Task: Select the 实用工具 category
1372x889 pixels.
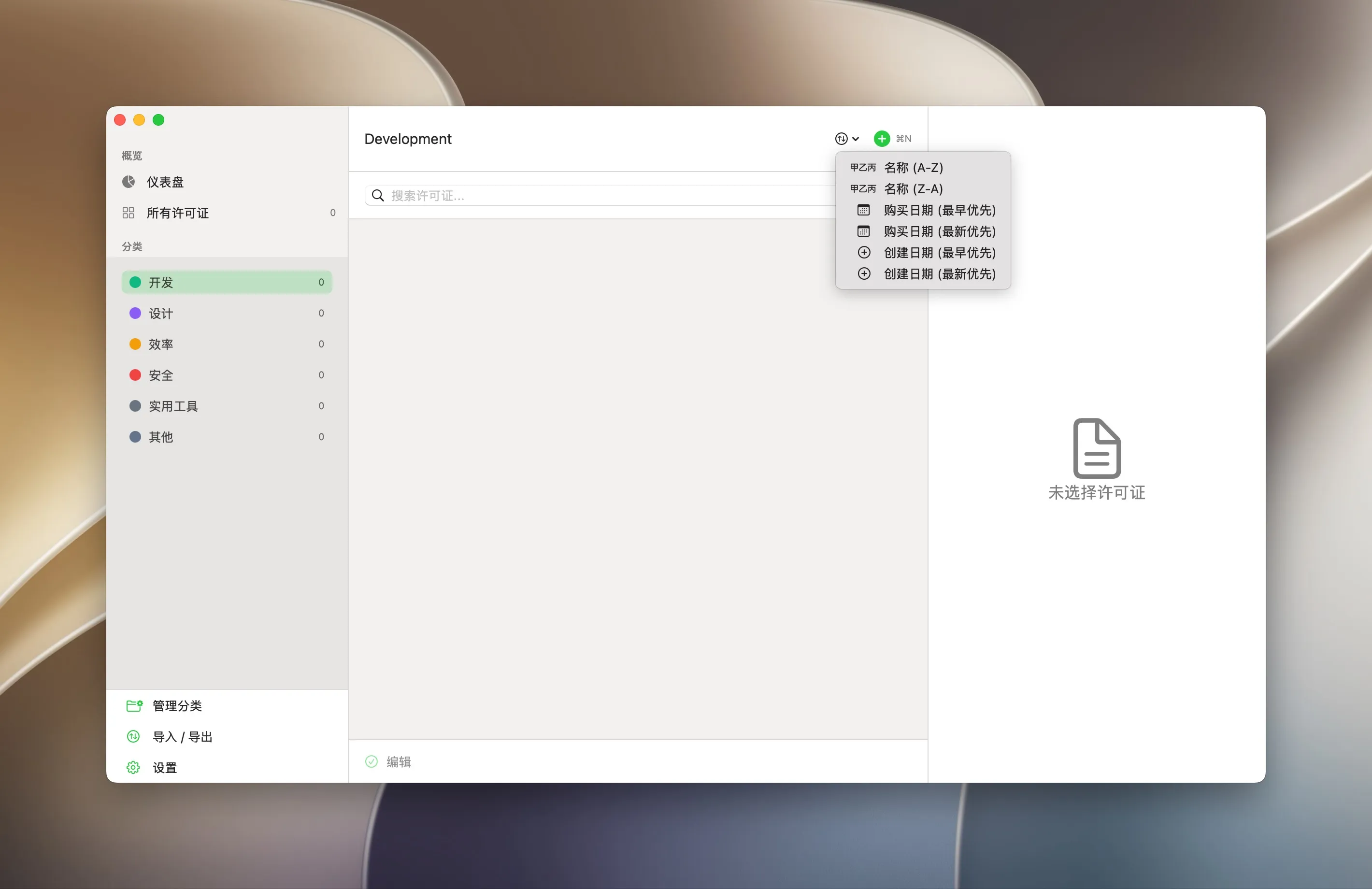Action: coord(227,406)
